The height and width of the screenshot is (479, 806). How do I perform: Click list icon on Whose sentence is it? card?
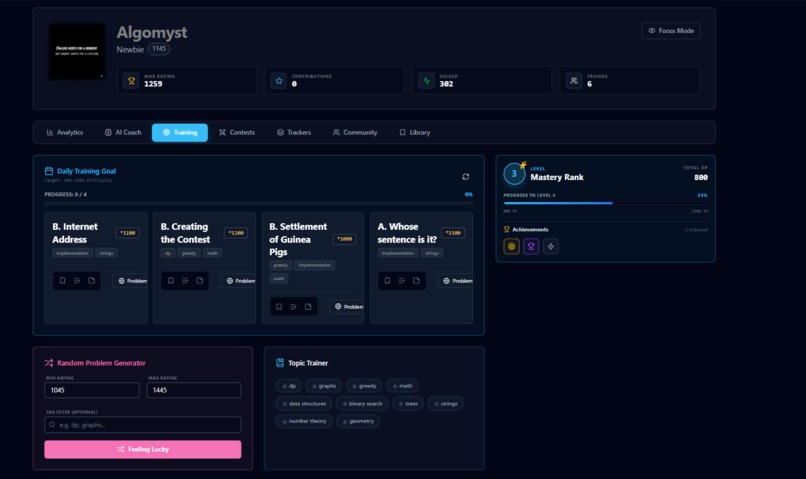[x=402, y=281]
